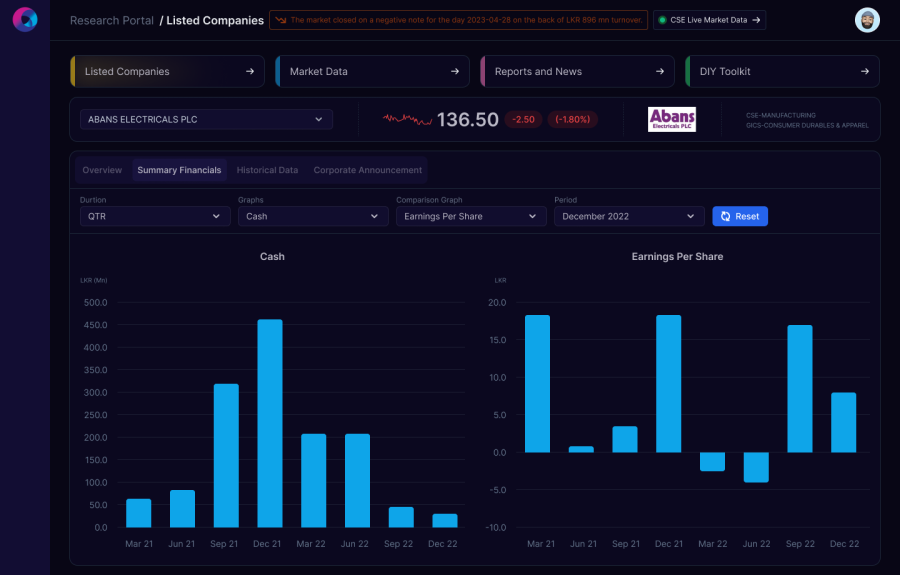Click the Earnings Per Share chart title
The height and width of the screenshot is (575, 900).
[677, 257]
